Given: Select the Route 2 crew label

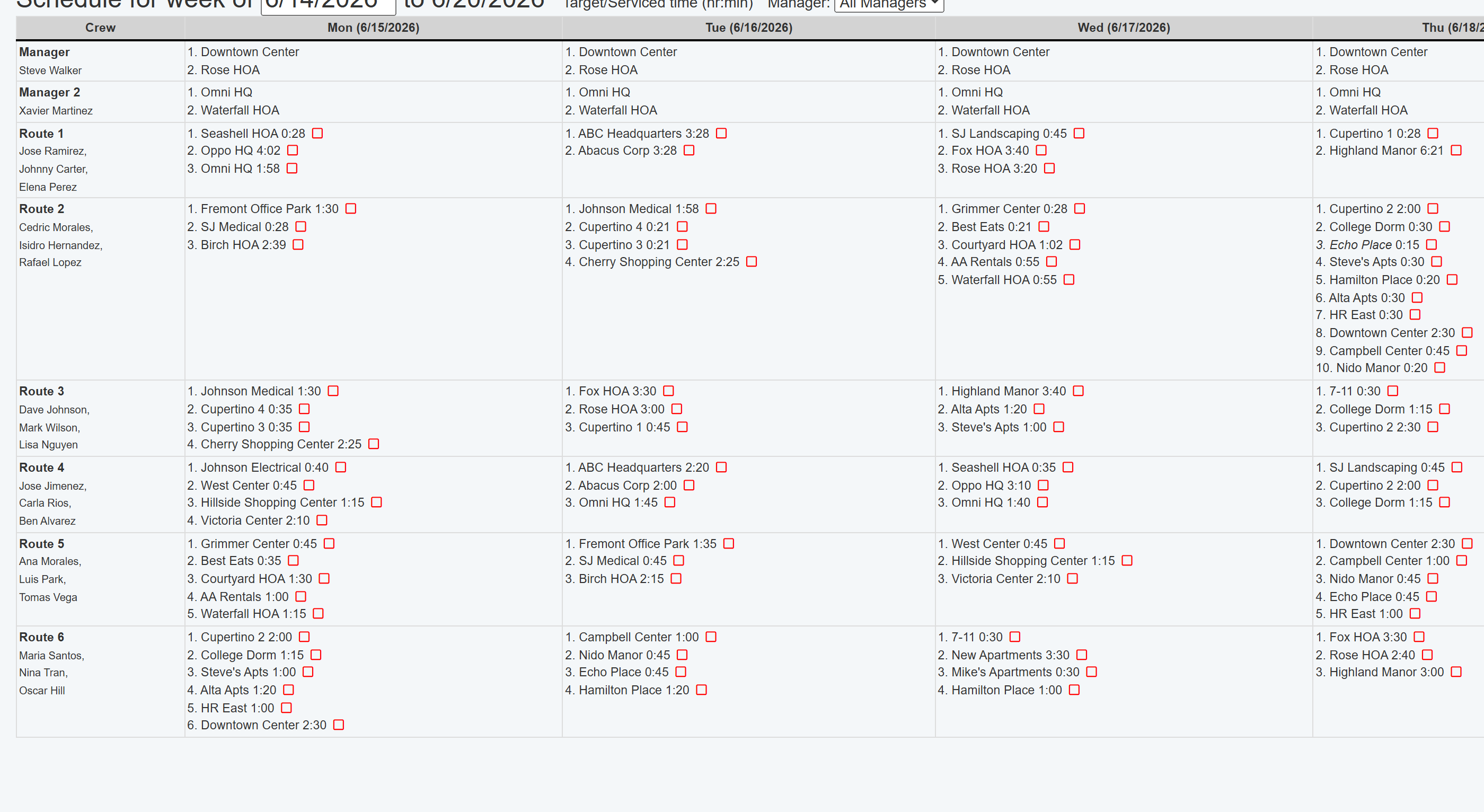Looking at the screenshot, I should [41, 209].
